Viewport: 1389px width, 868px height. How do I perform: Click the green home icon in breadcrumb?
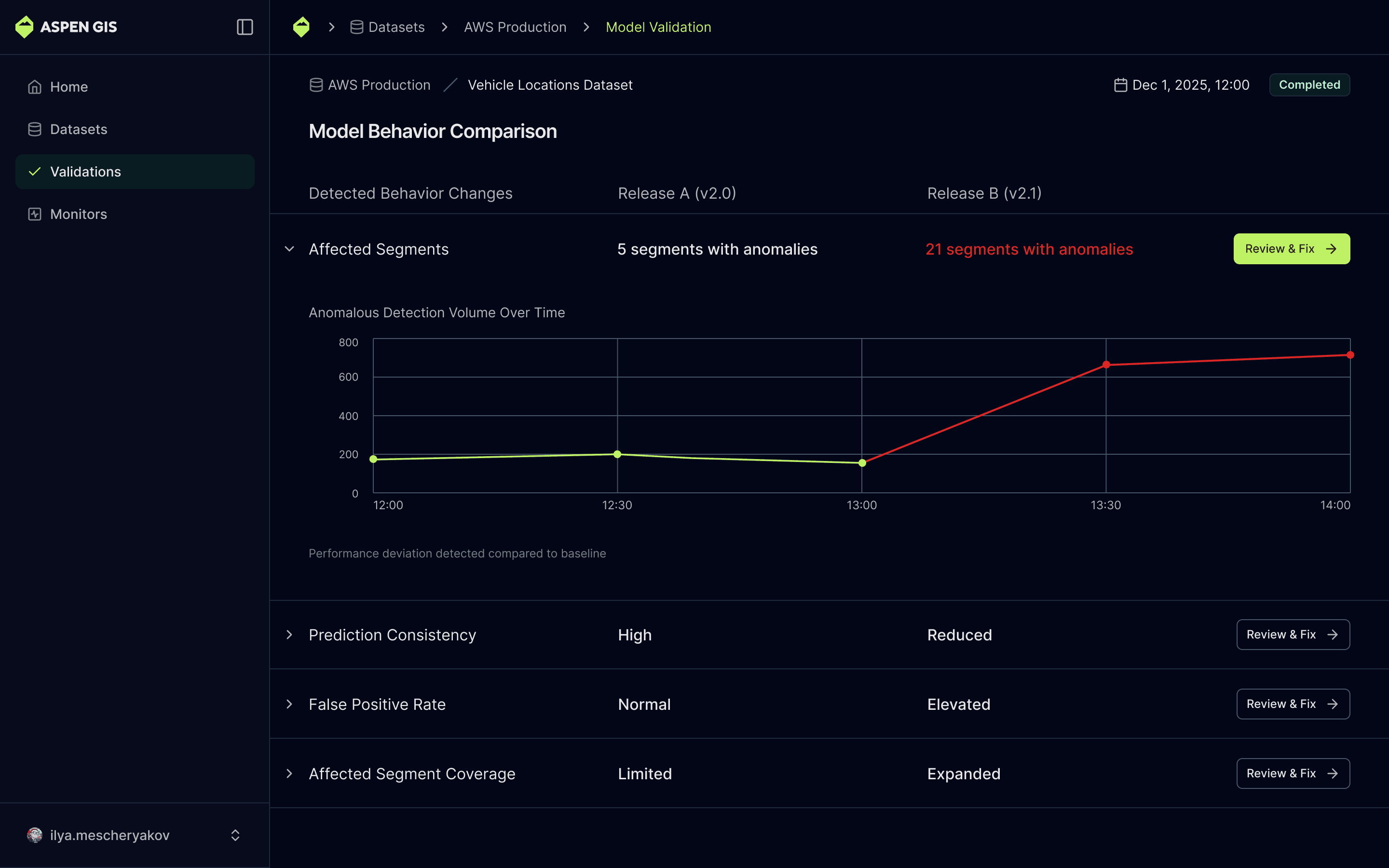click(301, 27)
